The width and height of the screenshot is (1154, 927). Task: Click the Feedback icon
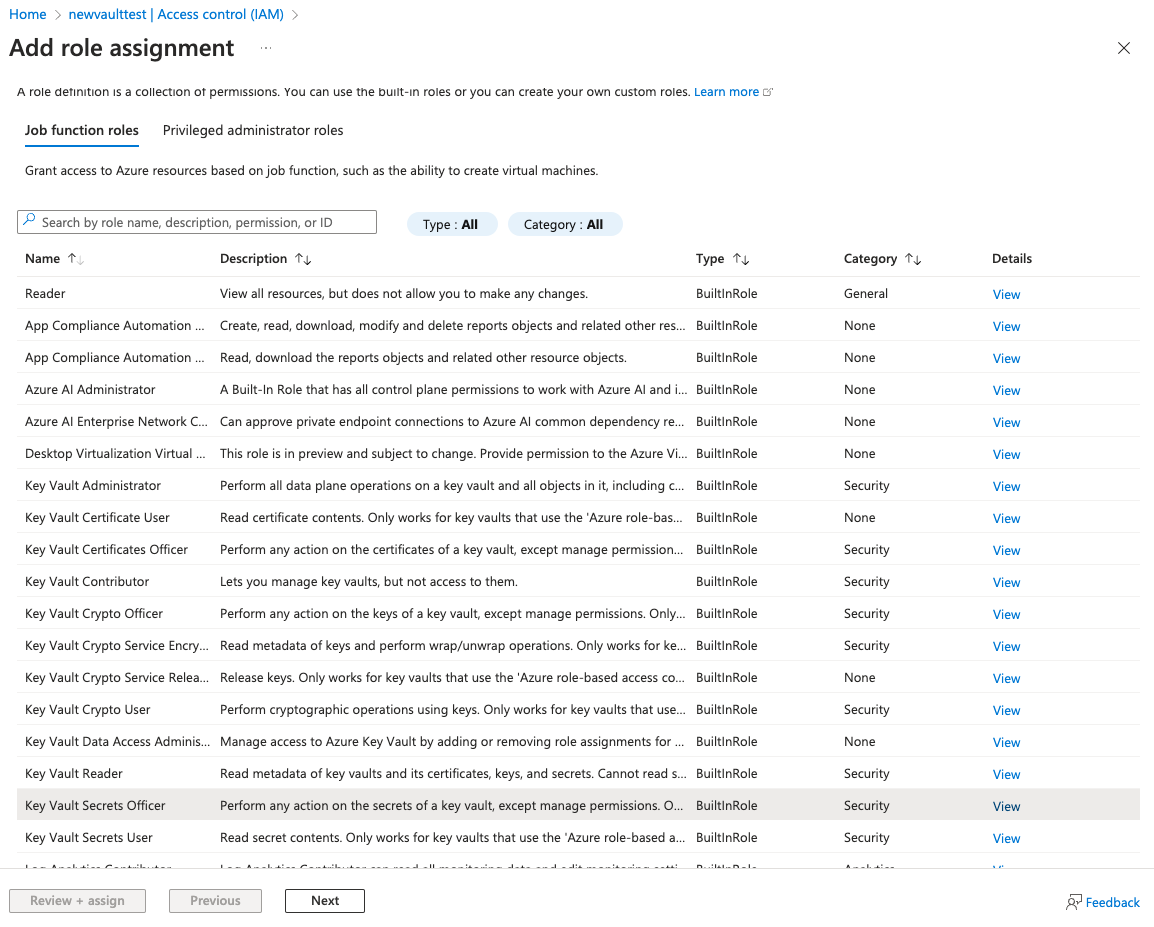[x=1074, y=902]
